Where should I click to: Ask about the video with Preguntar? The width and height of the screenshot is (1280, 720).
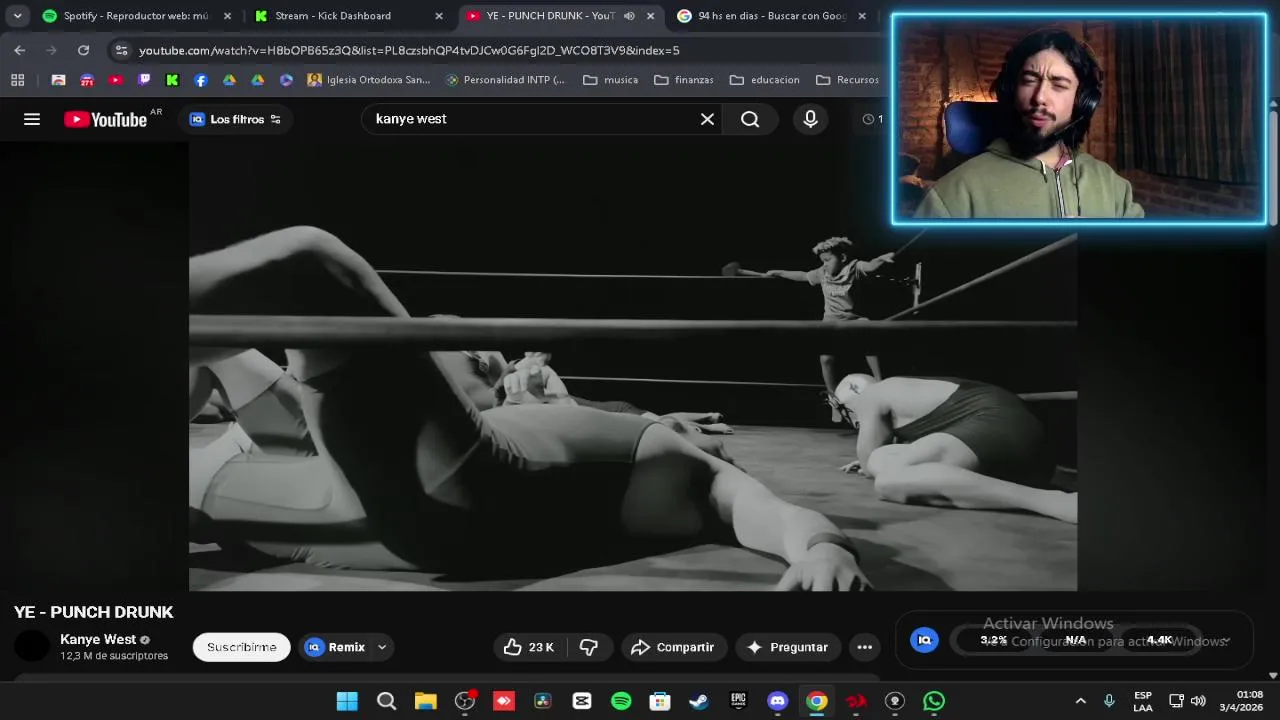[x=788, y=647]
